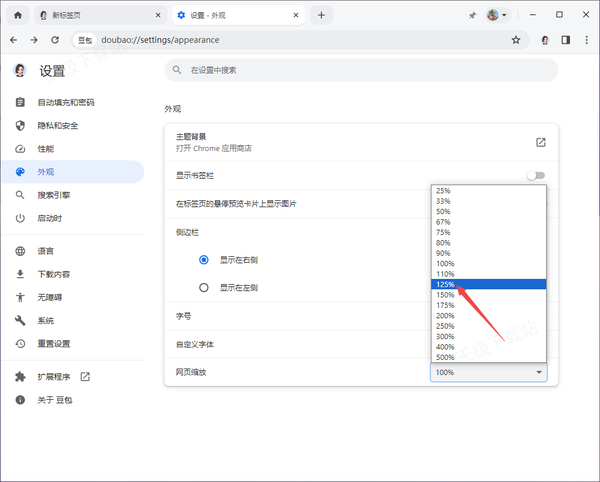The width and height of the screenshot is (600, 482).
Task: Reload the page with refresh icon
Action: pyautogui.click(x=54, y=40)
